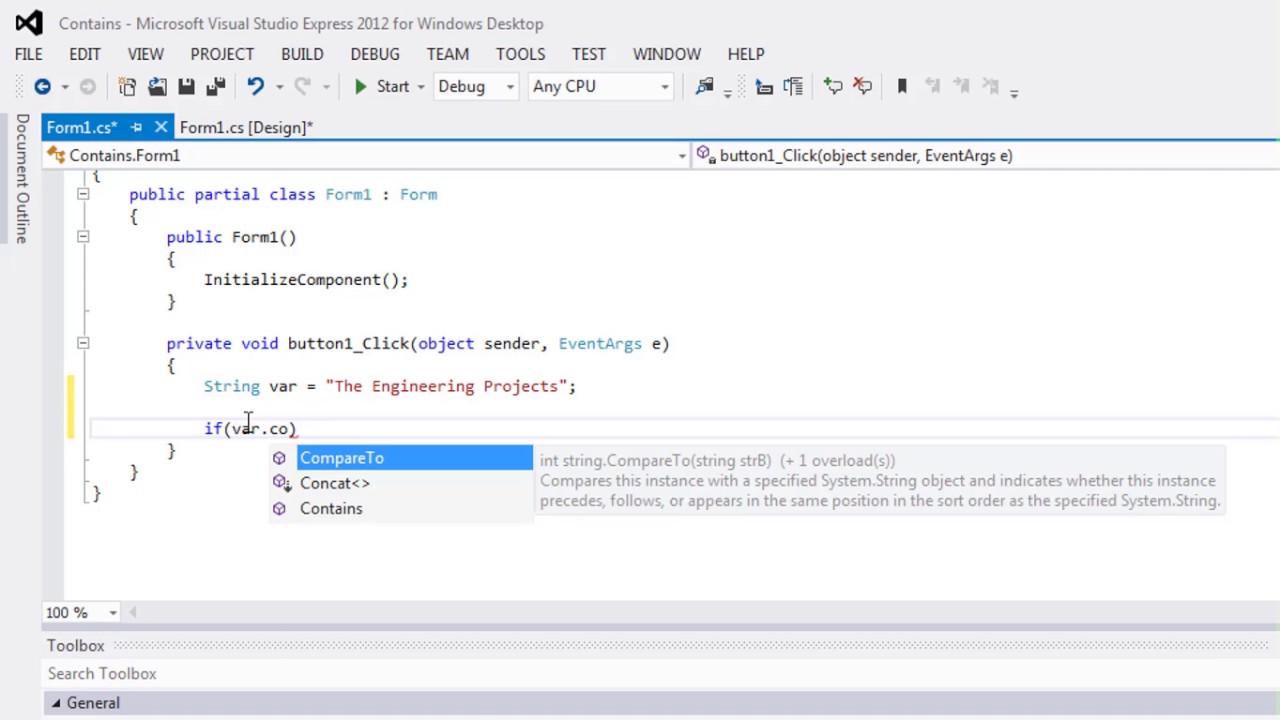1280x720 pixels.
Task: Click the Toolbox panel title
Action: pyautogui.click(x=76, y=646)
